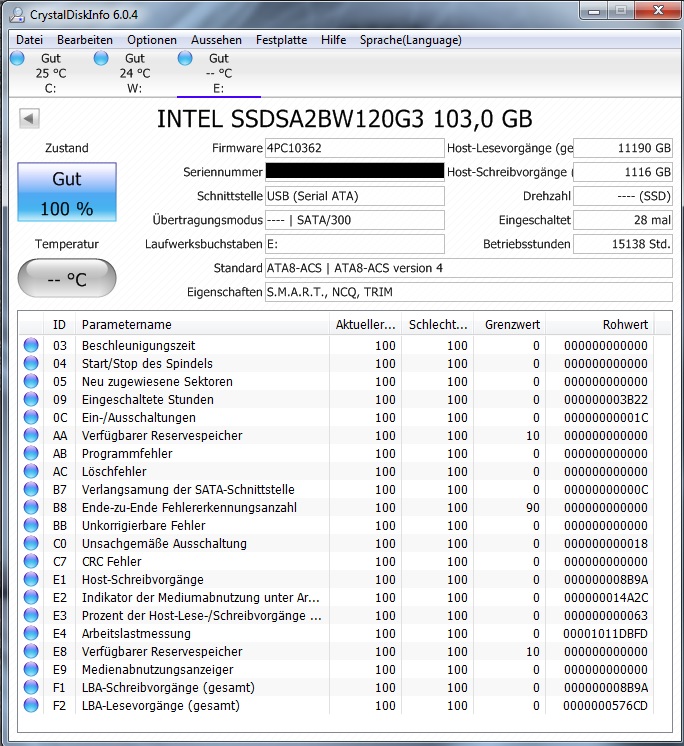Image resolution: width=684 pixels, height=746 pixels.
Task: Click CrystalDiskInfo title bar app icon
Action: (17, 15)
